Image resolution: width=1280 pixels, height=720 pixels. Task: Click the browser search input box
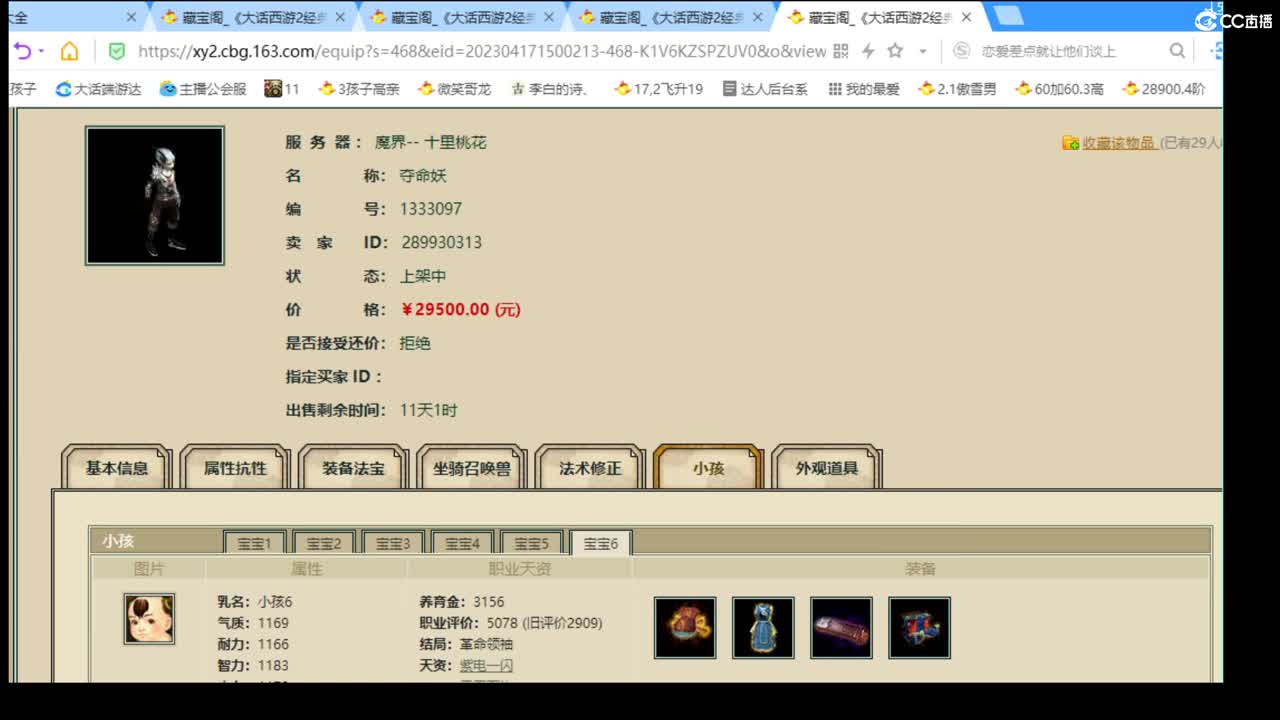1065,51
